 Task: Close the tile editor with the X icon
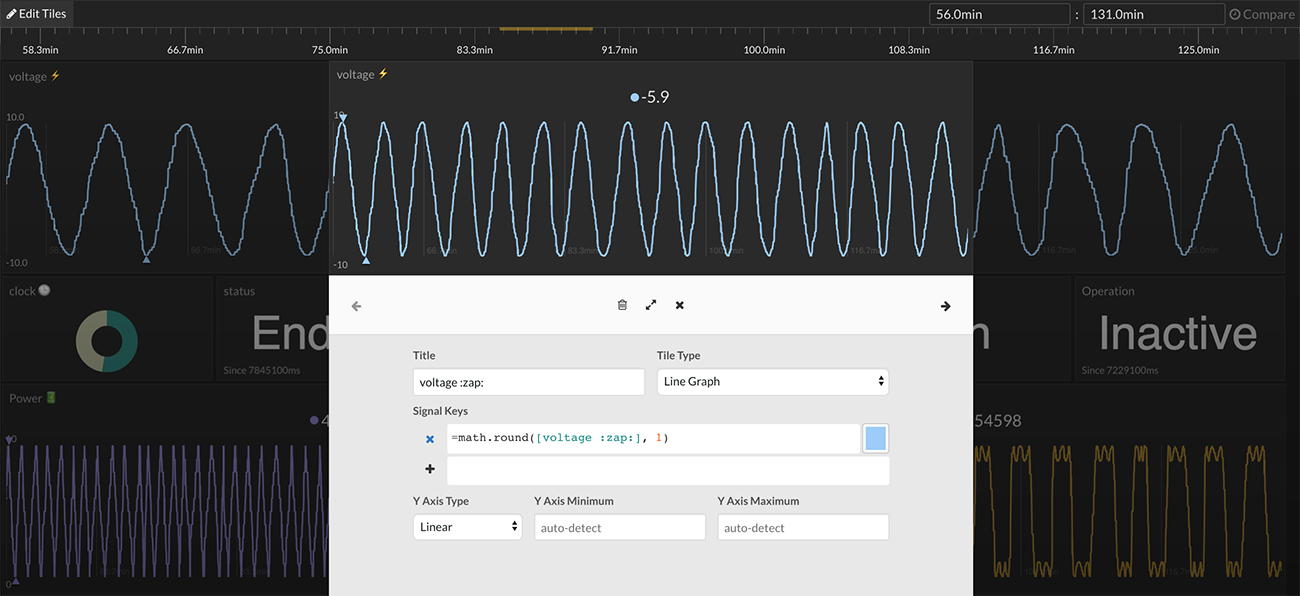point(680,305)
